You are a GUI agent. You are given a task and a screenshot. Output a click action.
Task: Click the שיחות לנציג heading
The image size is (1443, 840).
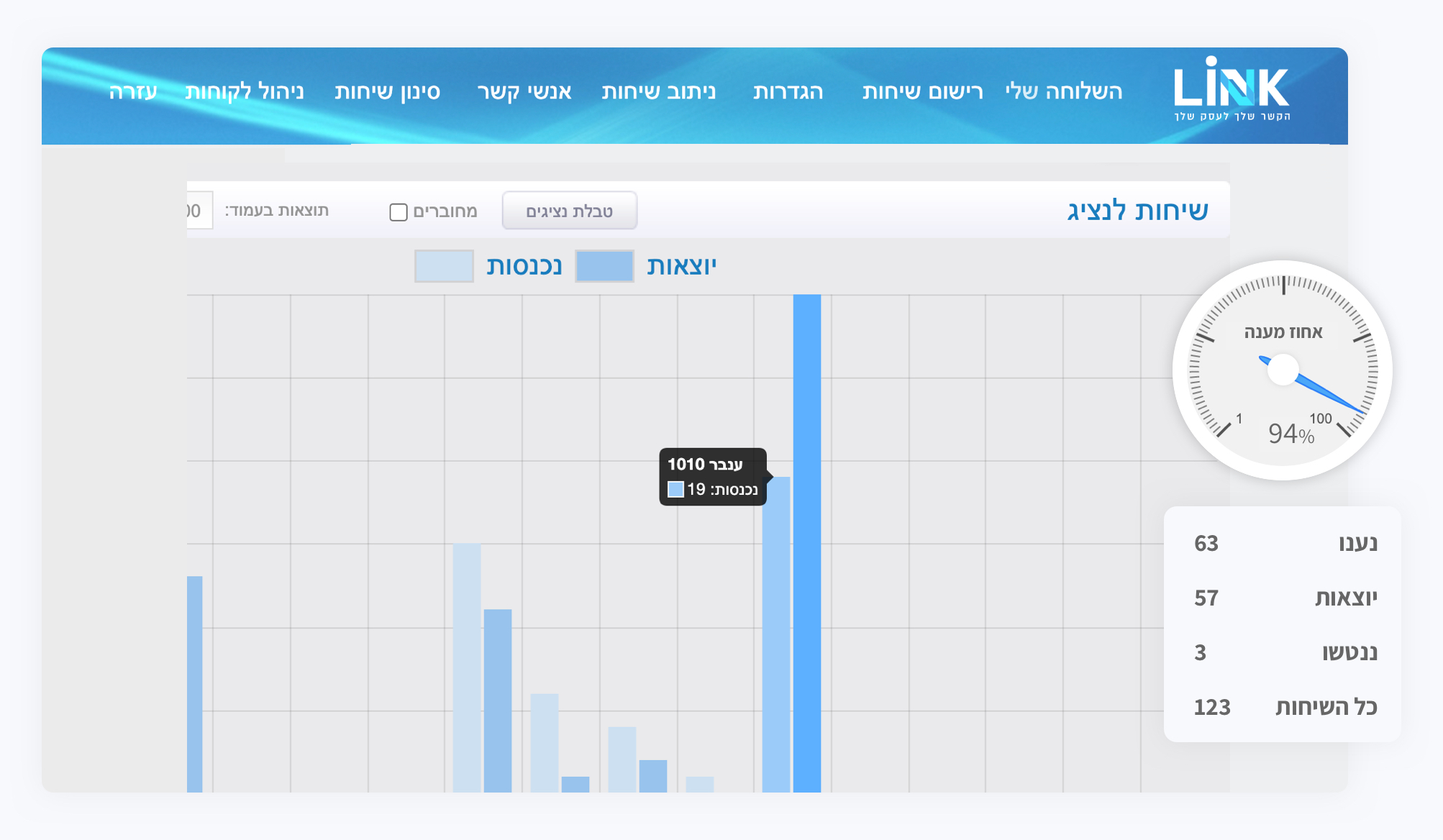point(1137,211)
